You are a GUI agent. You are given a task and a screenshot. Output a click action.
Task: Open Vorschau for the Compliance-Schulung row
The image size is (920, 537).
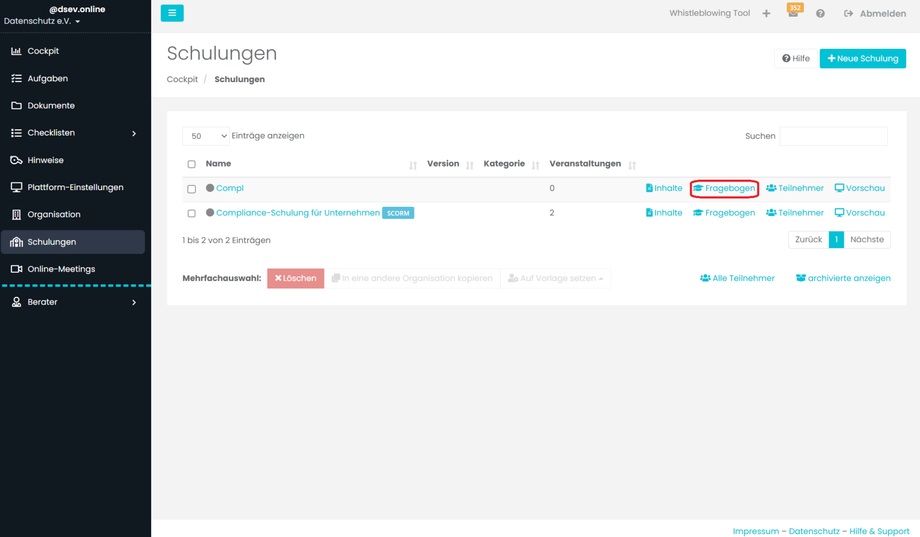click(x=860, y=213)
